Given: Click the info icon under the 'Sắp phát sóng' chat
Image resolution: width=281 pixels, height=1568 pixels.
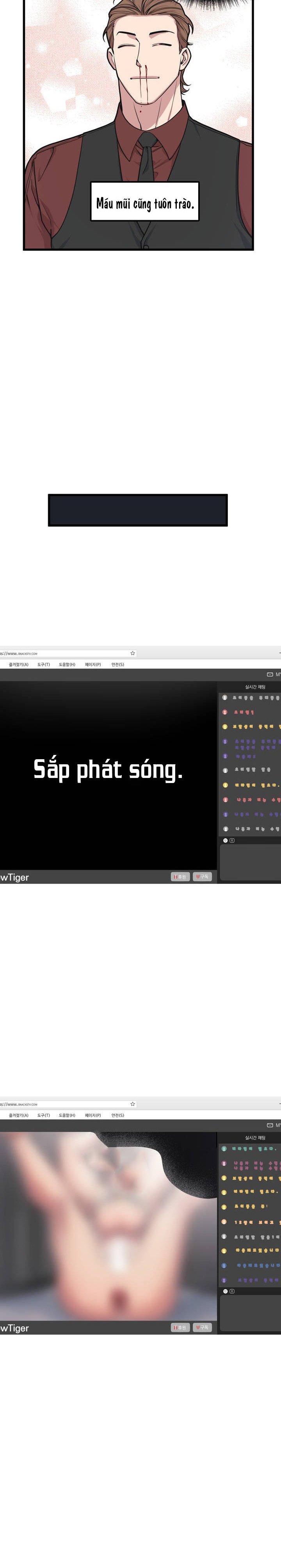Looking at the screenshot, I should (x=232, y=840).
